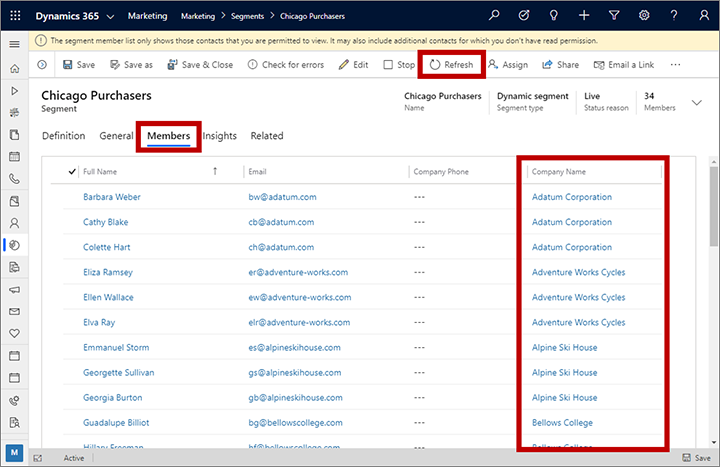Viewport: 720px width, 467px height.
Task: Click Save & Close
Action: click(x=200, y=65)
